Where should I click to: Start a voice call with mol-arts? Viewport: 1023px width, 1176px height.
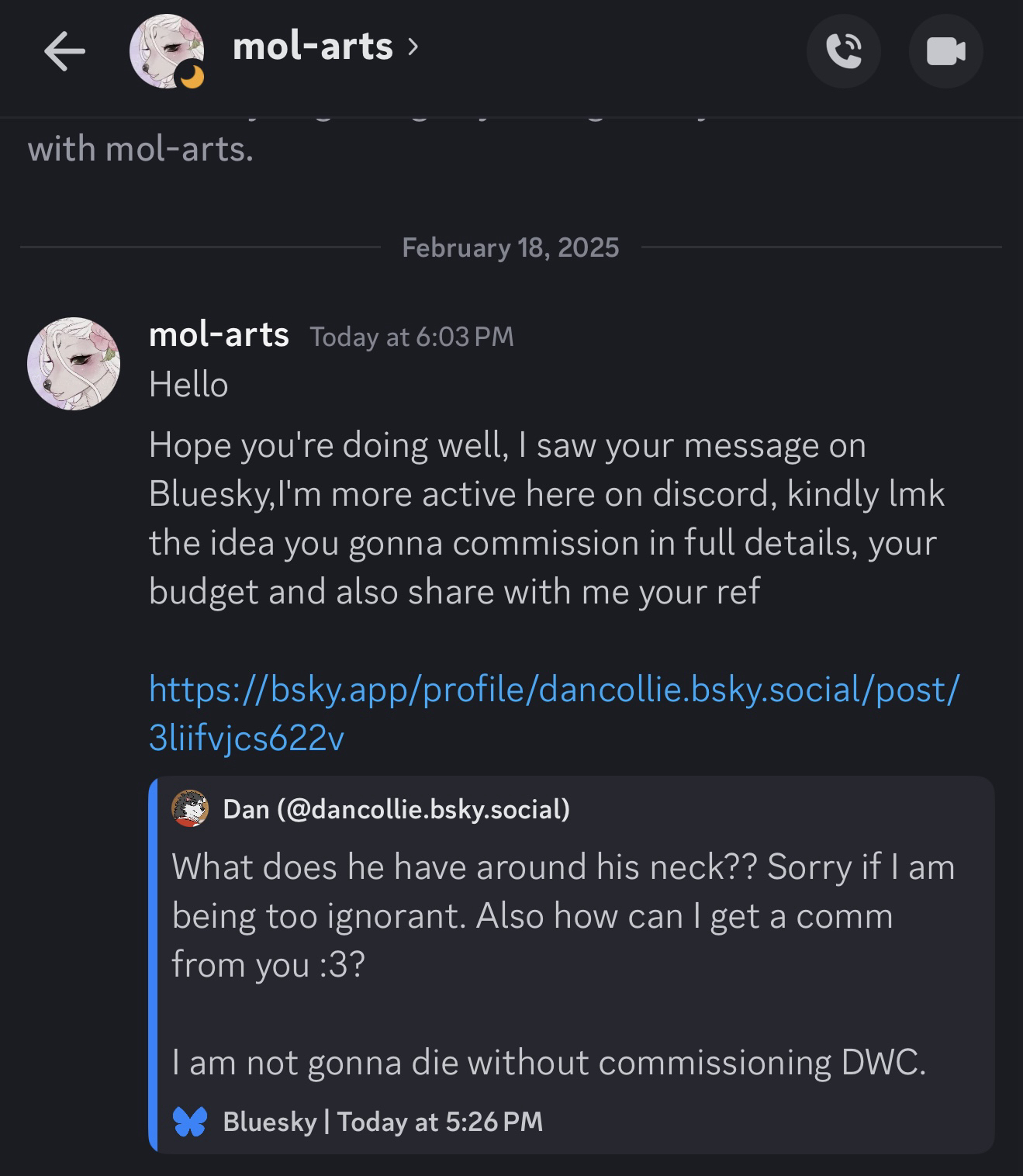tap(843, 51)
